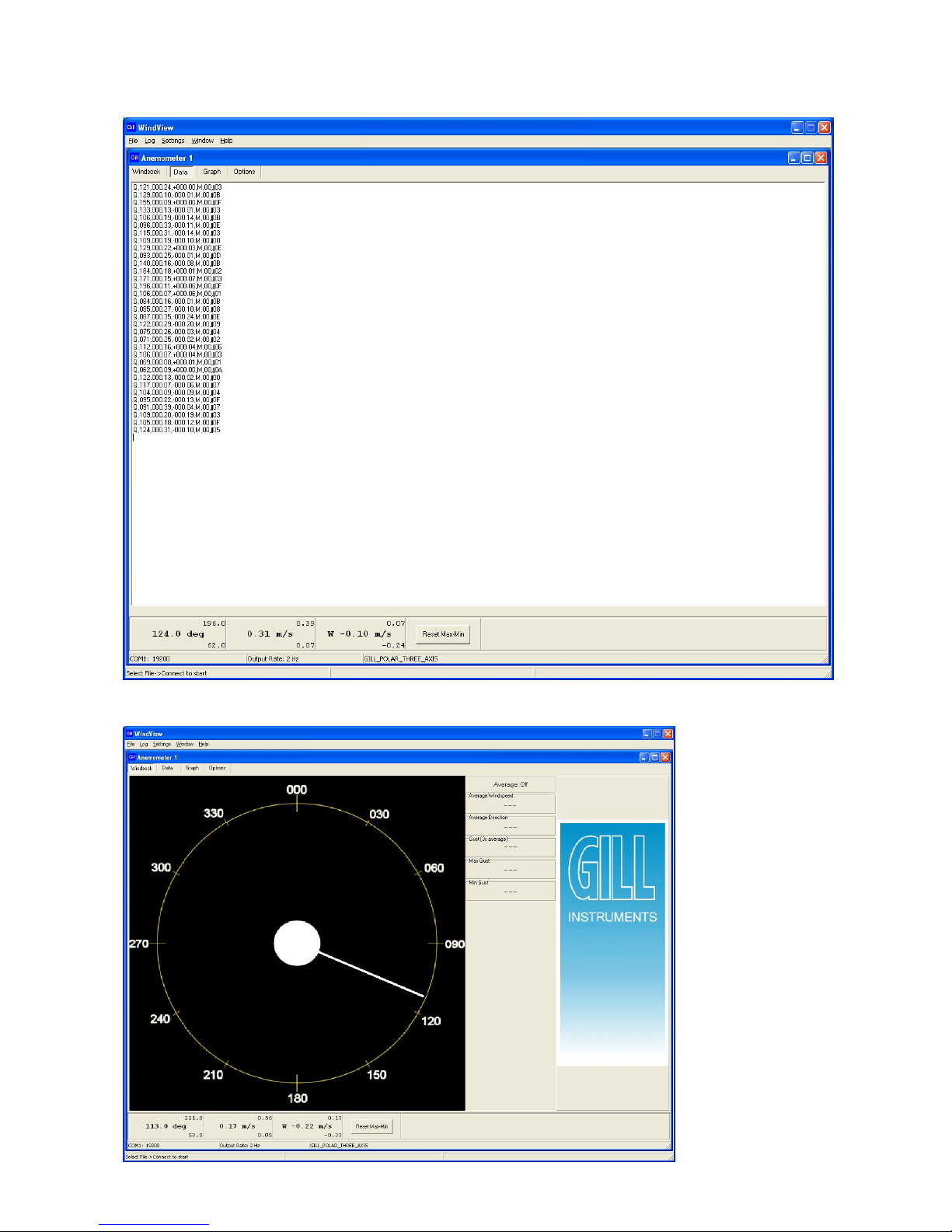Open Settings menu in window showing data list
Viewport: 952px width, 1232px height.
click(173, 141)
